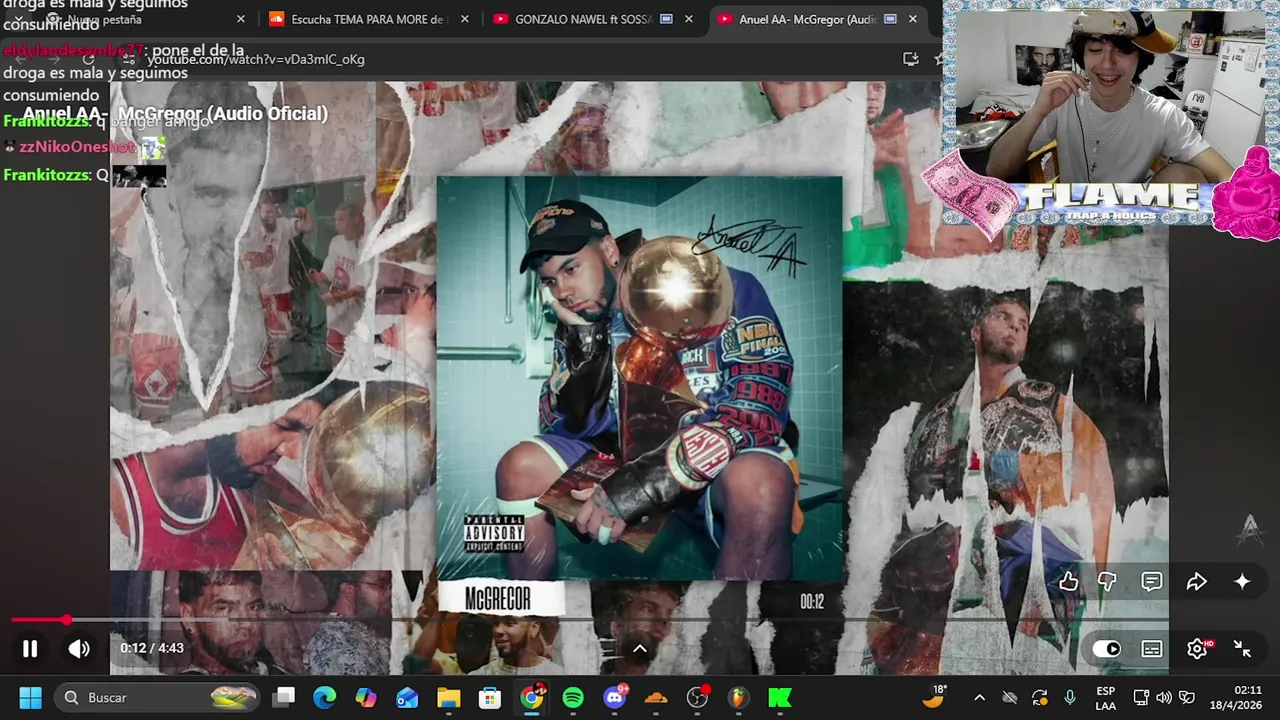Click chat username zzNikoOneshot

point(77,147)
